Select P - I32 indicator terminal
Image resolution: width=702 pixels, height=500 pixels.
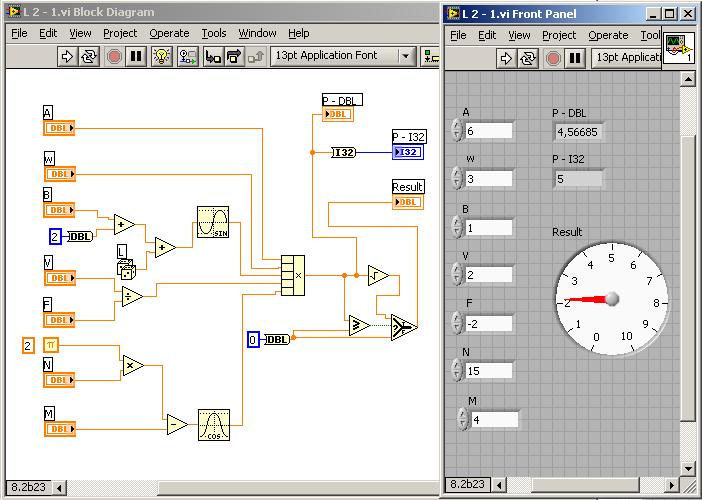408,152
